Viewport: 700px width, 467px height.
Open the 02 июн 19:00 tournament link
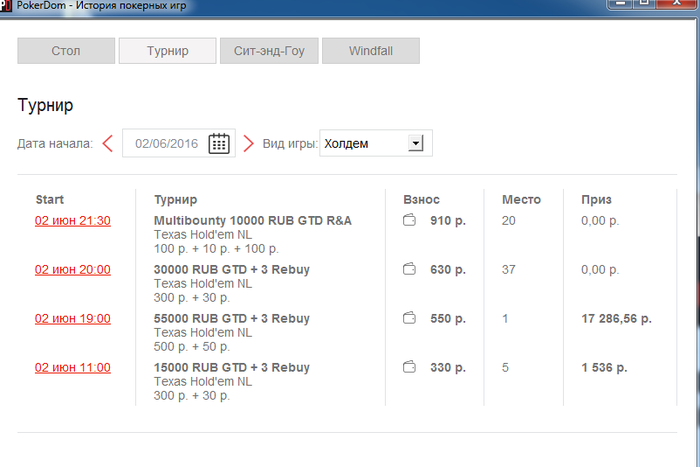pos(73,319)
